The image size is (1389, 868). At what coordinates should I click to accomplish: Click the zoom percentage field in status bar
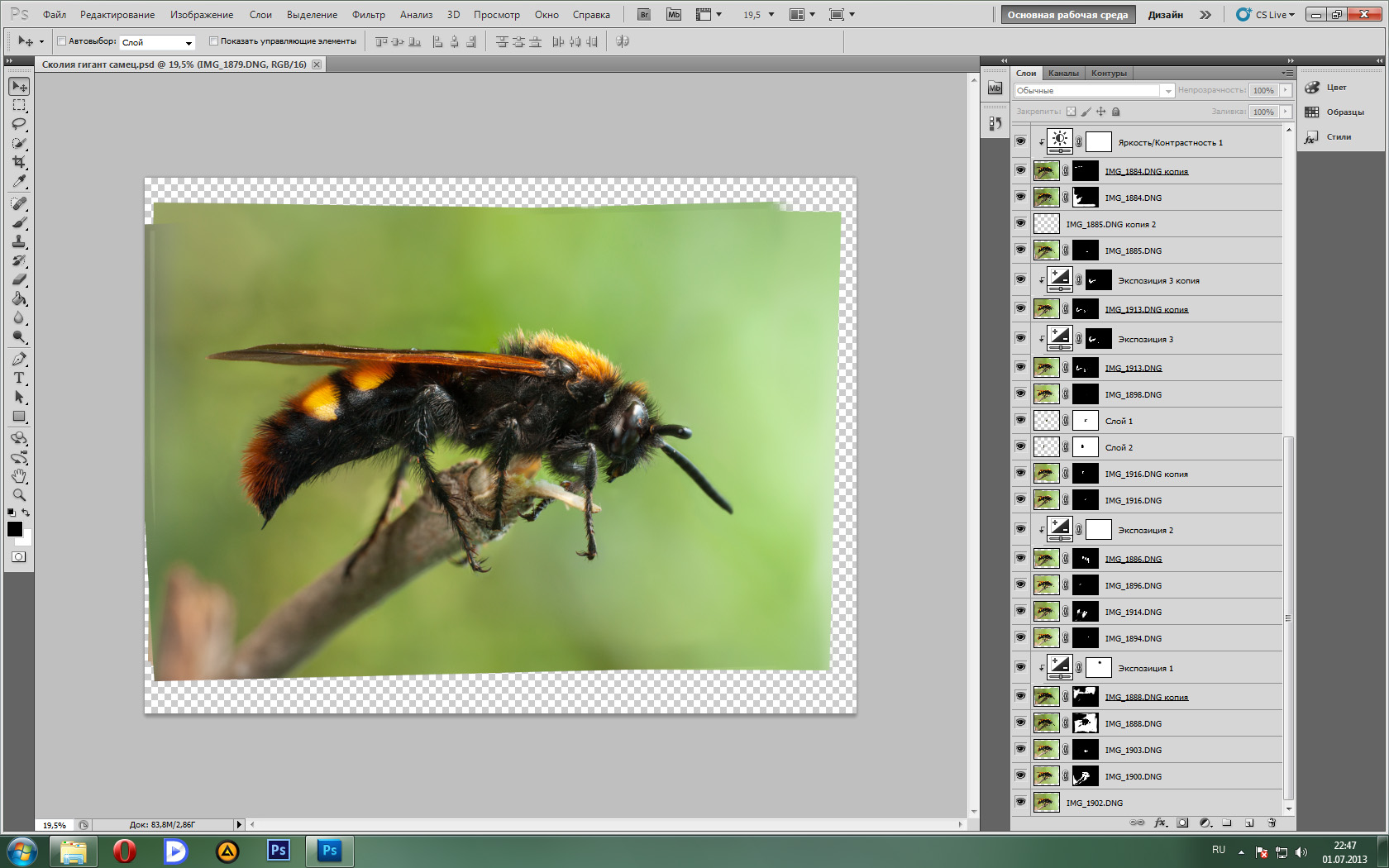55,825
